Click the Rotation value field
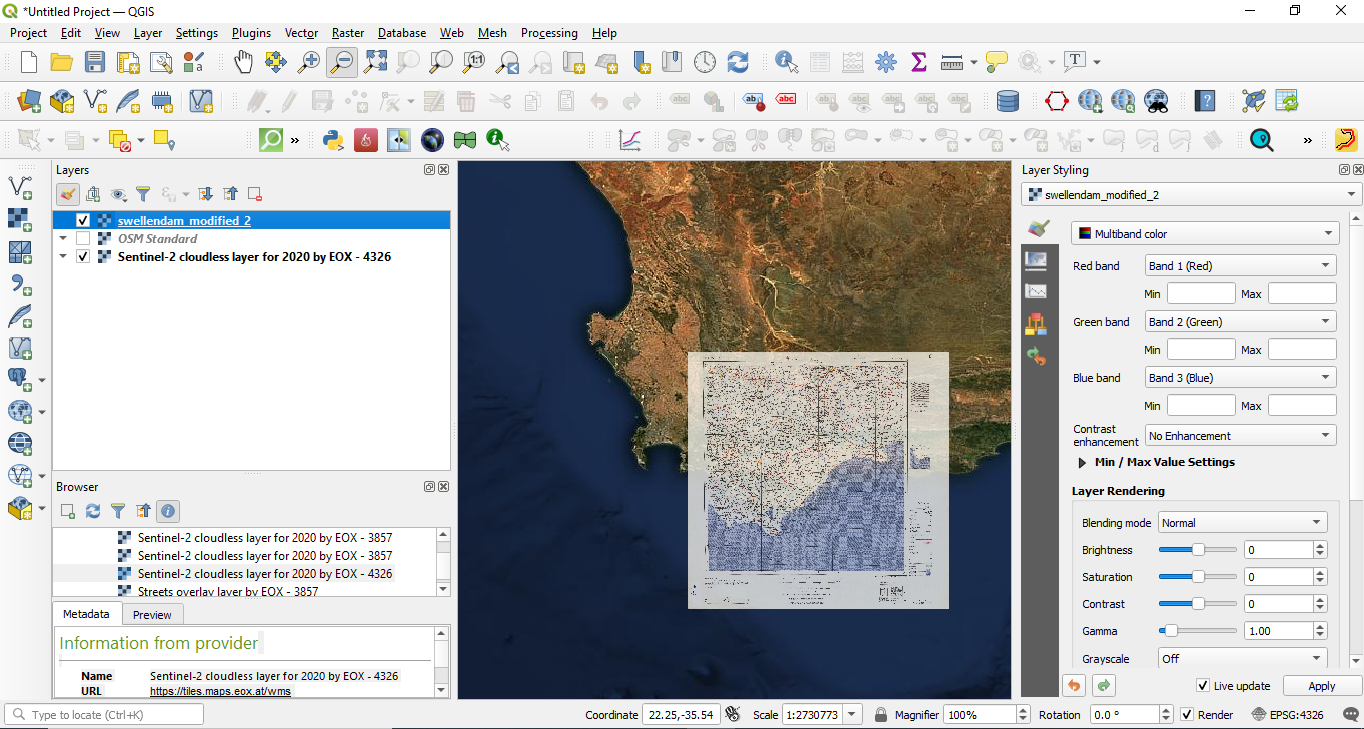Image resolution: width=1364 pixels, height=729 pixels. 1127,715
